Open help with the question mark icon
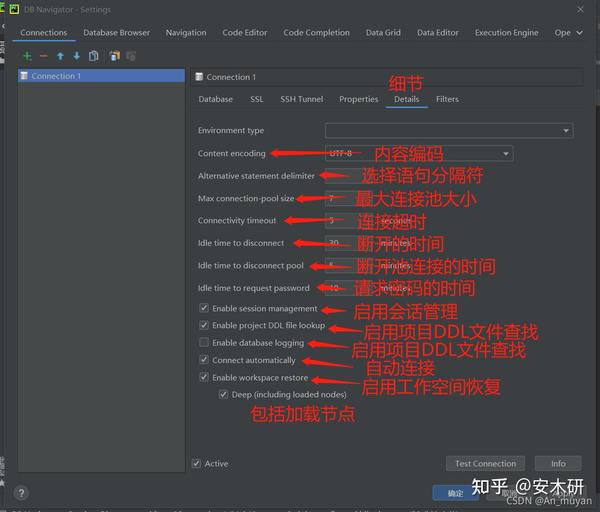600x512 pixels. [21, 493]
